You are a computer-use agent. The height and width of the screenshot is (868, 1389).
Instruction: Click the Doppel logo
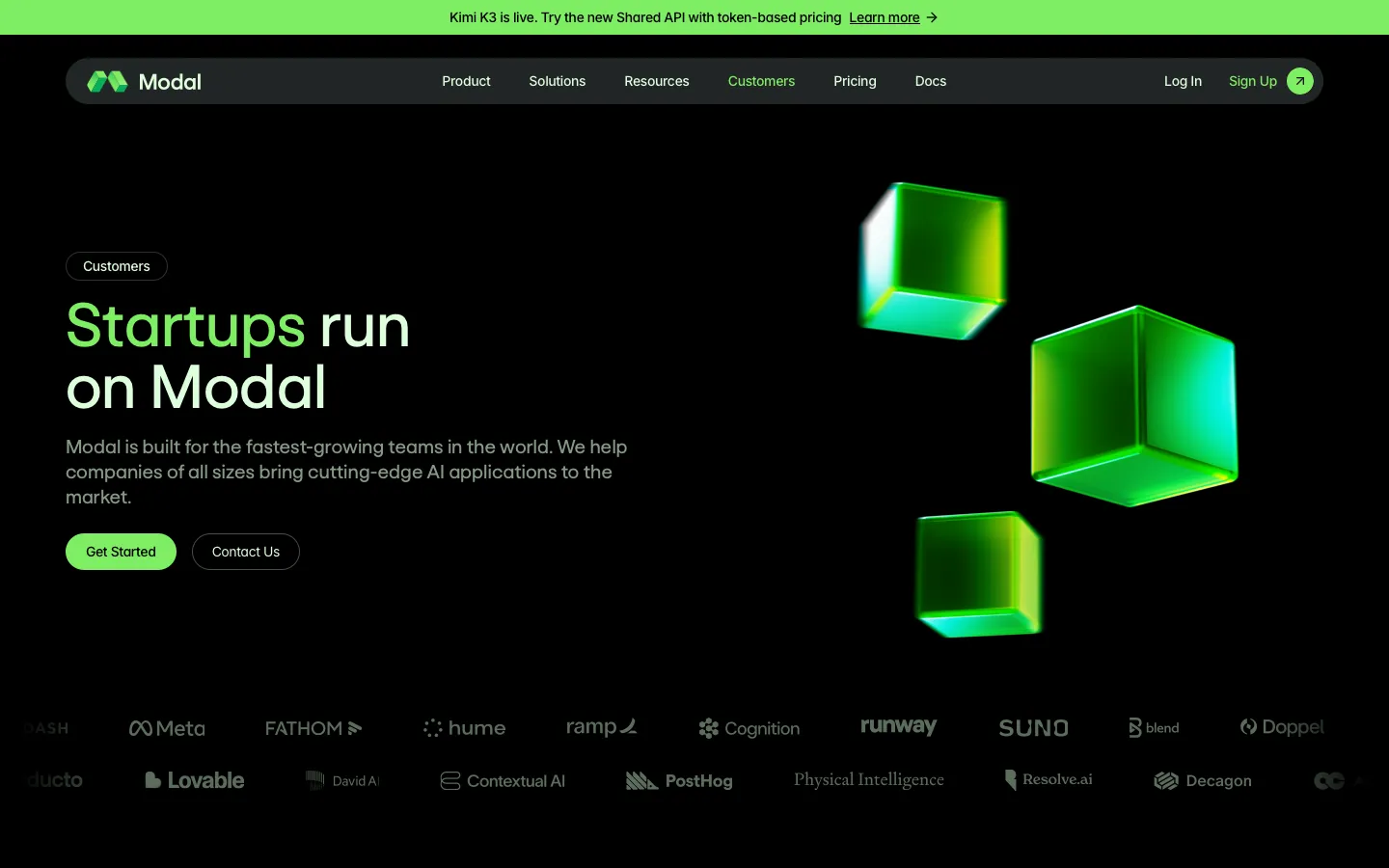tap(1282, 727)
